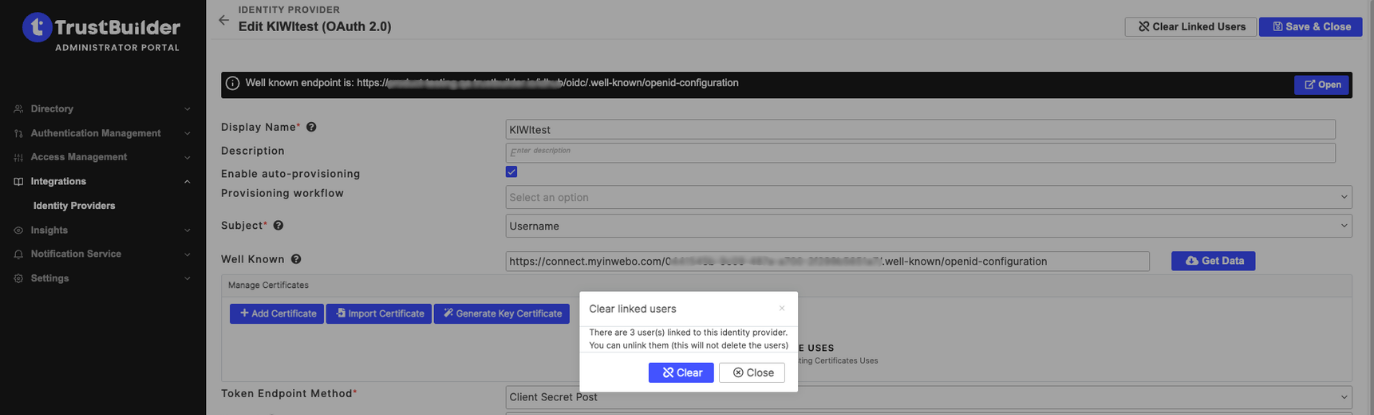Viewport: 1374px width, 415px height.
Task: Click the help icon next to Display Name
Action: point(311,127)
